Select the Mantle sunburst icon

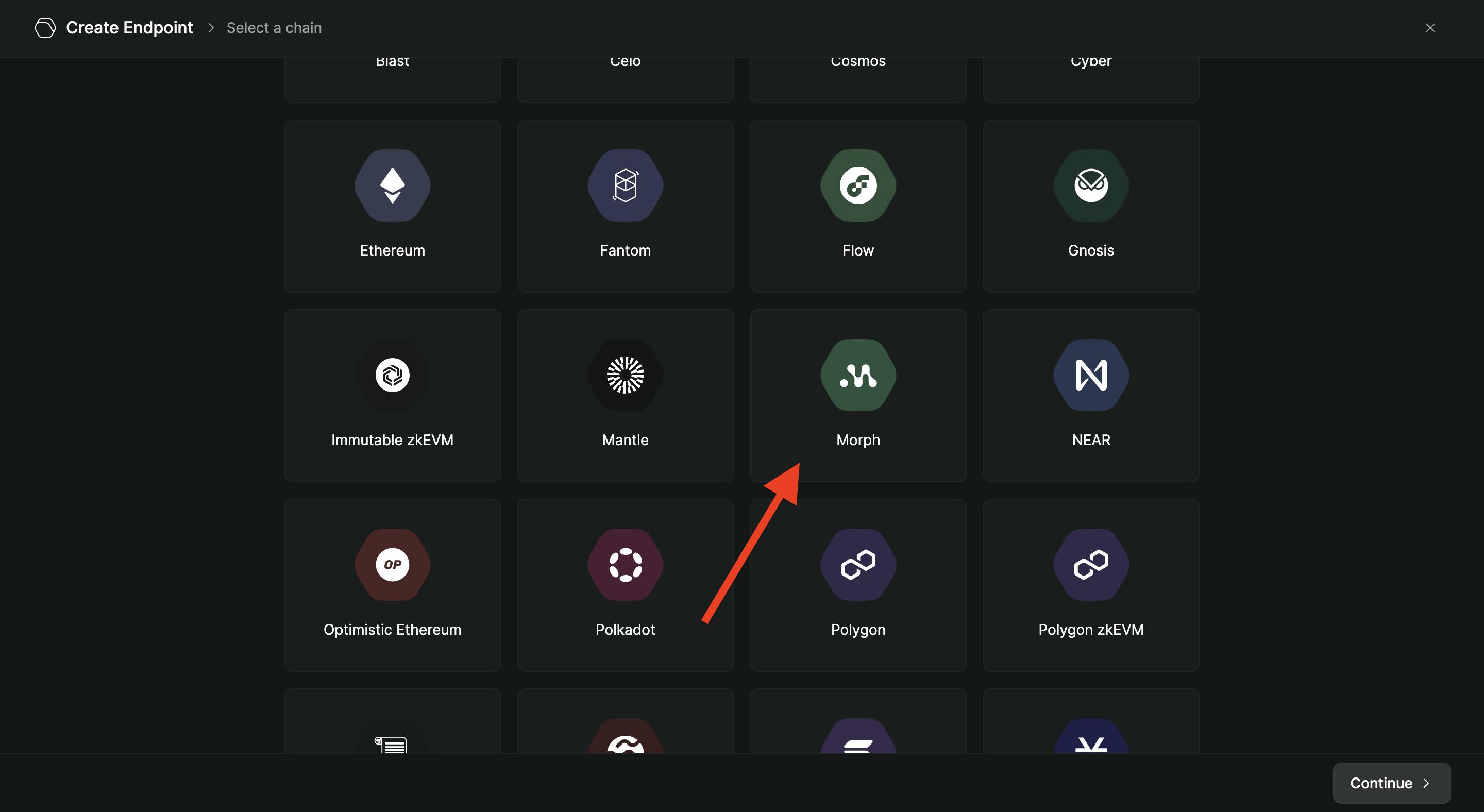coord(625,375)
